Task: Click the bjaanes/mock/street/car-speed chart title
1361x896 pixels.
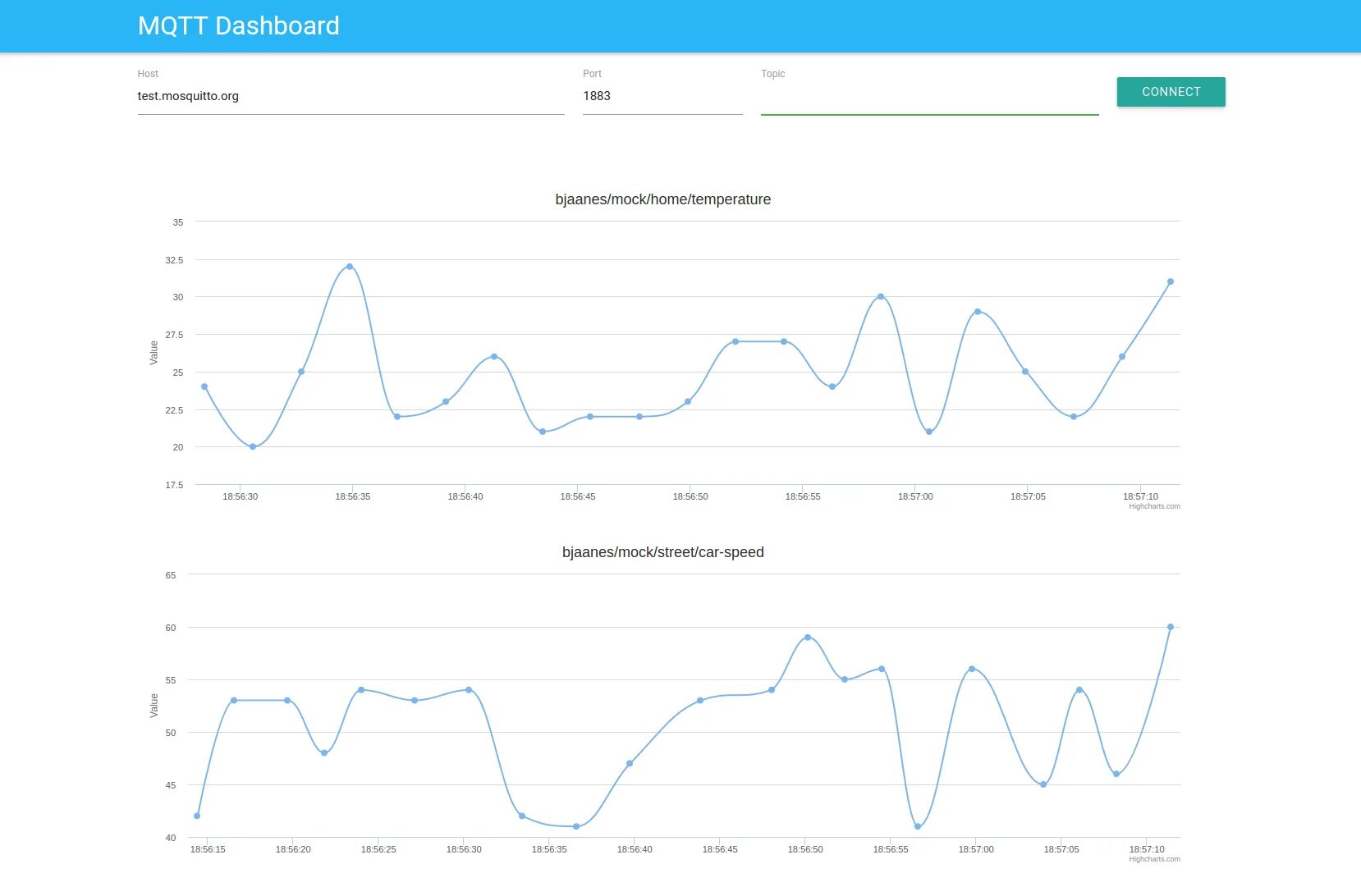Action: coord(662,552)
